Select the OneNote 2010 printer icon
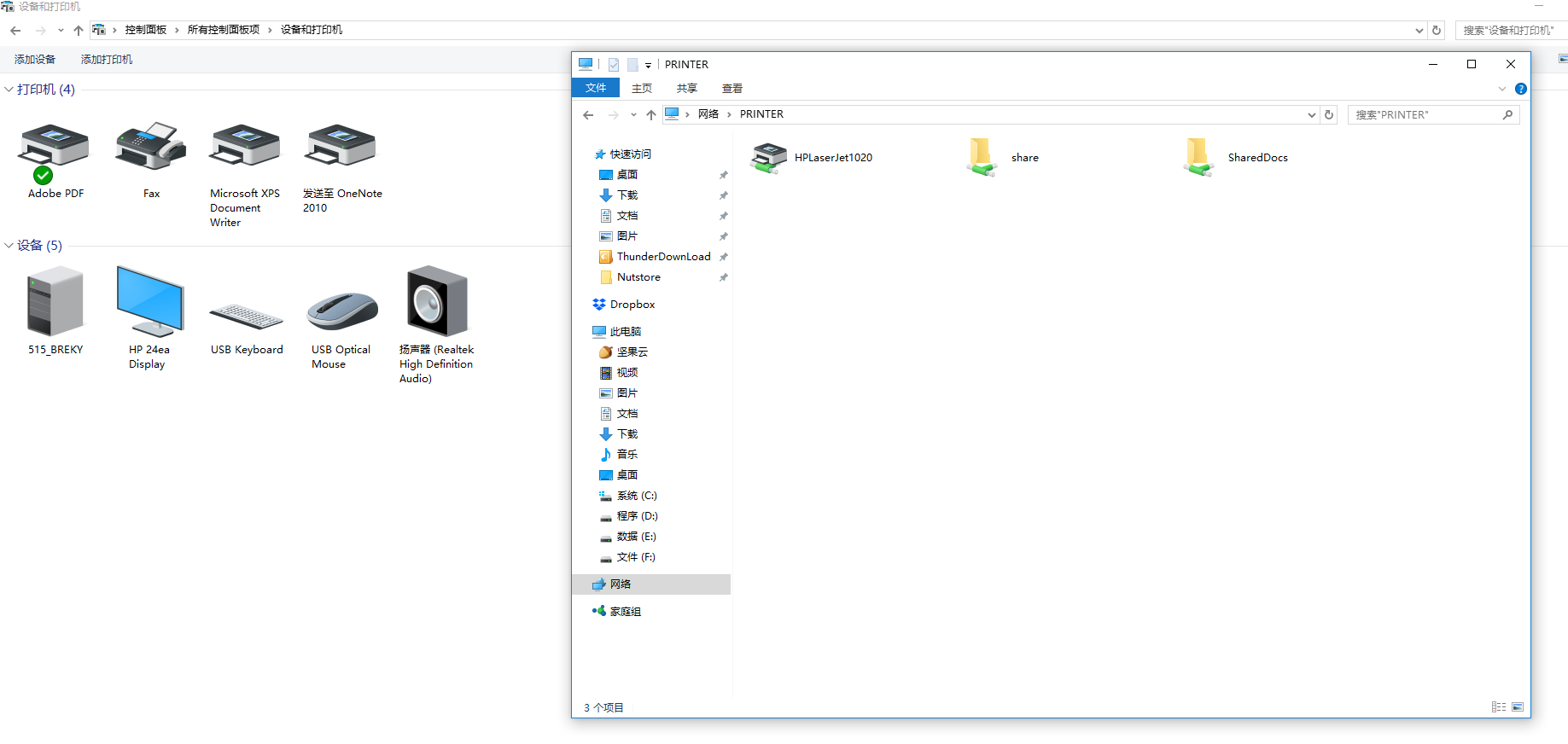1568x744 pixels. (341, 145)
